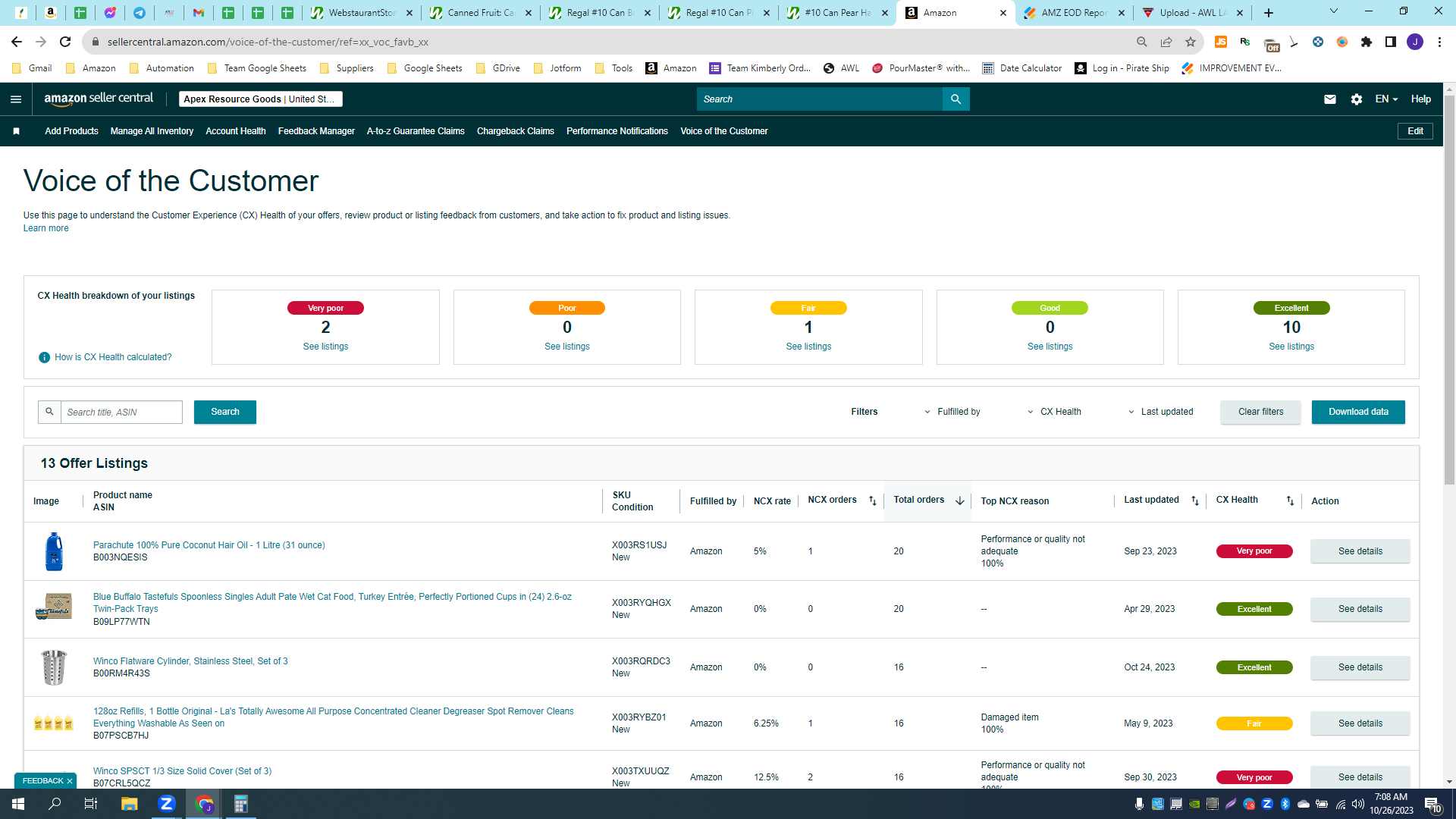Switch to the AMZ EOD Report tab
The image size is (1456, 819).
(x=1073, y=13)
